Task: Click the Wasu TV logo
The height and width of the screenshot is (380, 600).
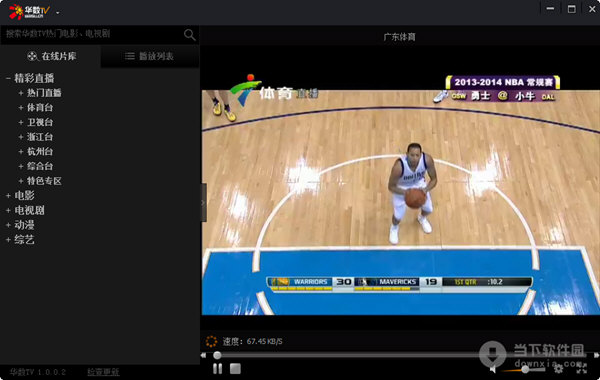Action: 29,11
